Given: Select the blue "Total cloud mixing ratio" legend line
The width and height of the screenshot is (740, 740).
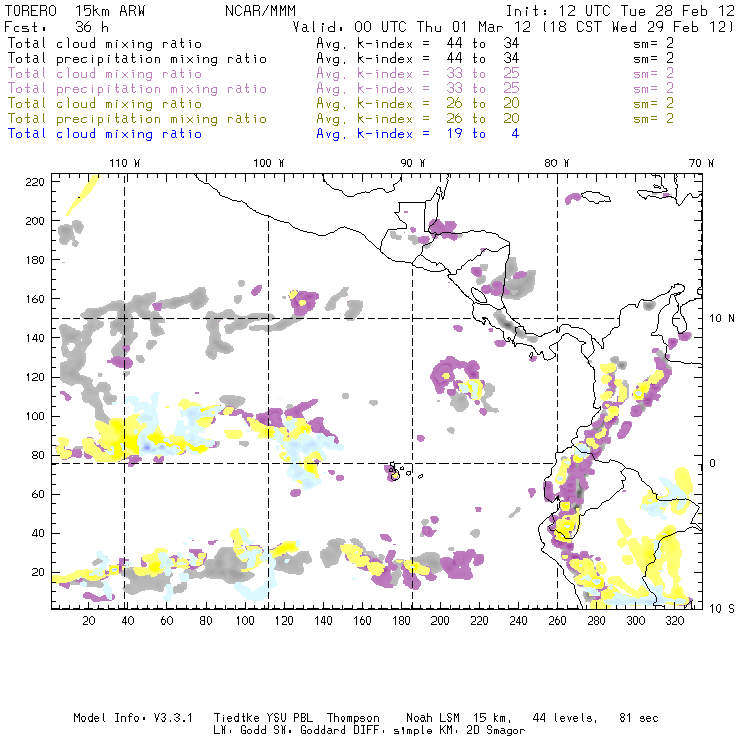Looking at the screenshot, I should click(x=105, y=134).
